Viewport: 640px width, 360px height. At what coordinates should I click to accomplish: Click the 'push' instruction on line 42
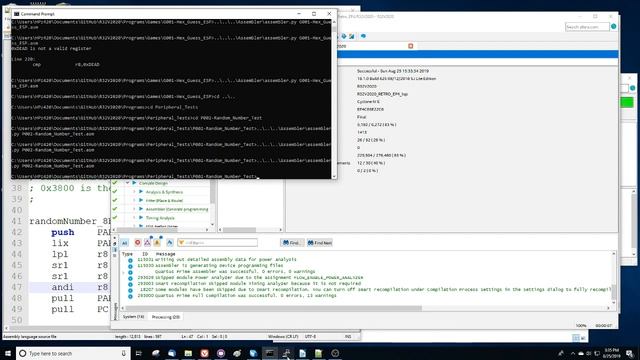click(x=62, y=232)
